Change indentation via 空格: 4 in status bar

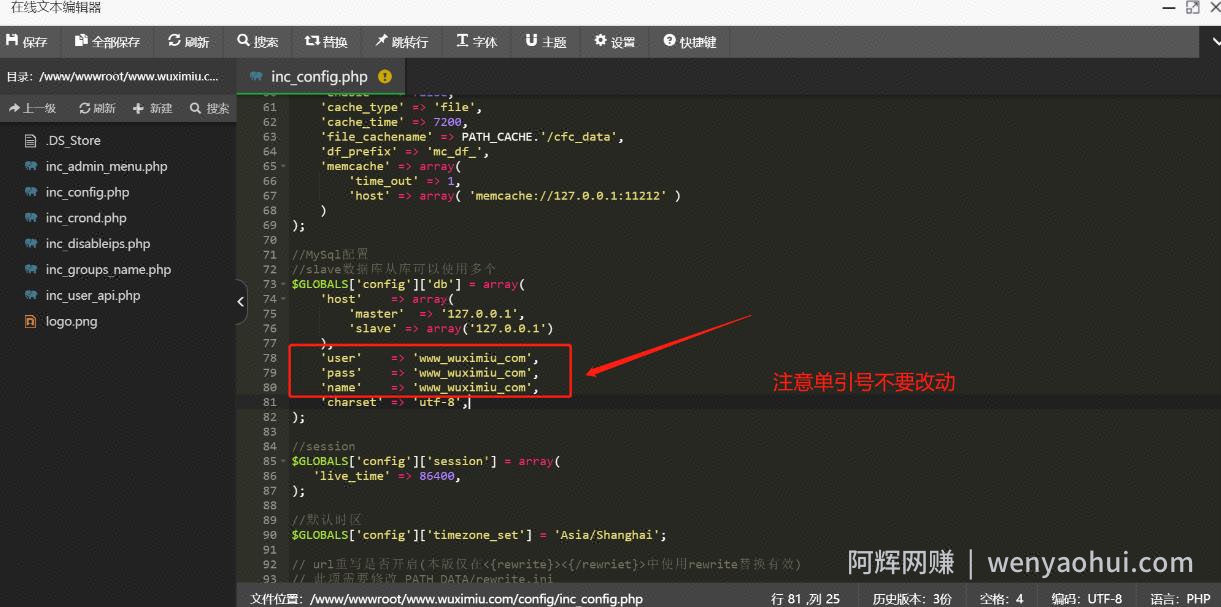coord(1001,598)
